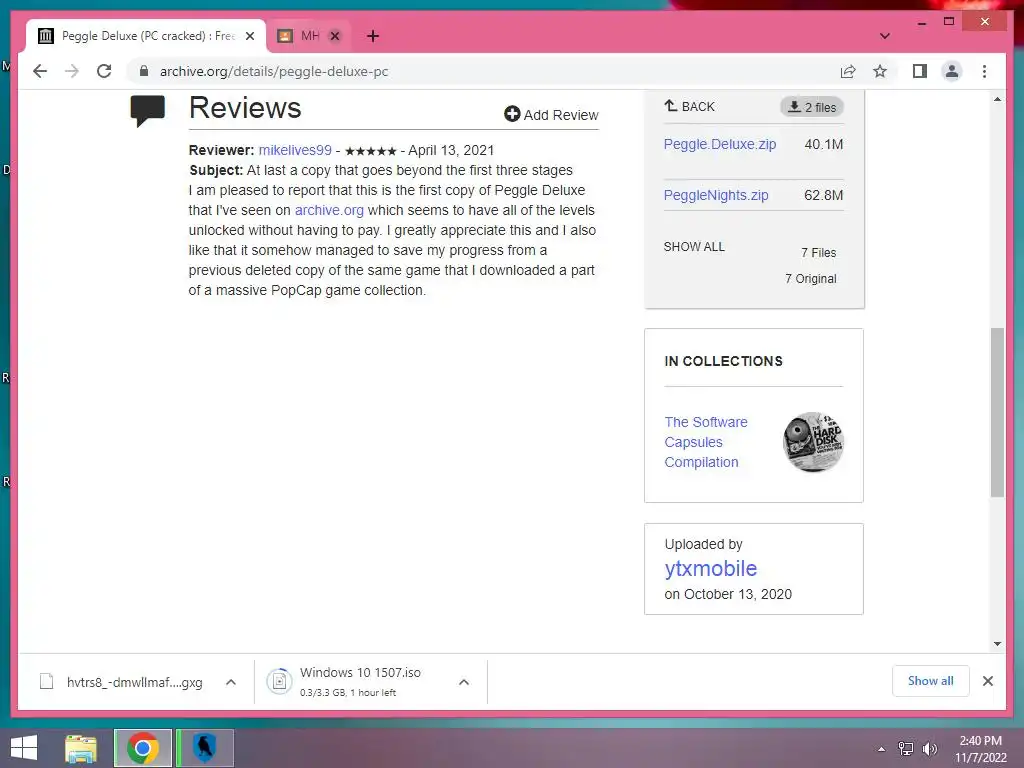Screen dimensions: 1024x768
Task: Click the 7 Files text
Action: [x=818, y=253]
